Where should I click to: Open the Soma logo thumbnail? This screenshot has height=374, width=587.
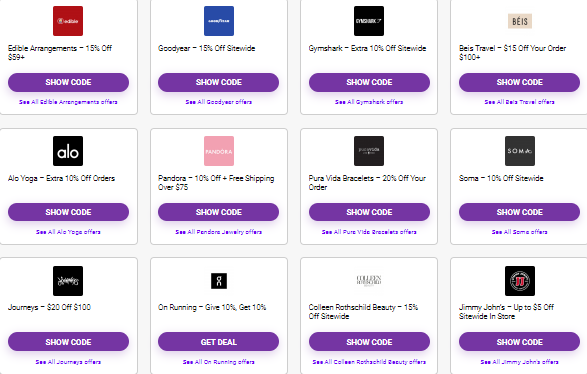pyautogui.click(x=520, y=151)
